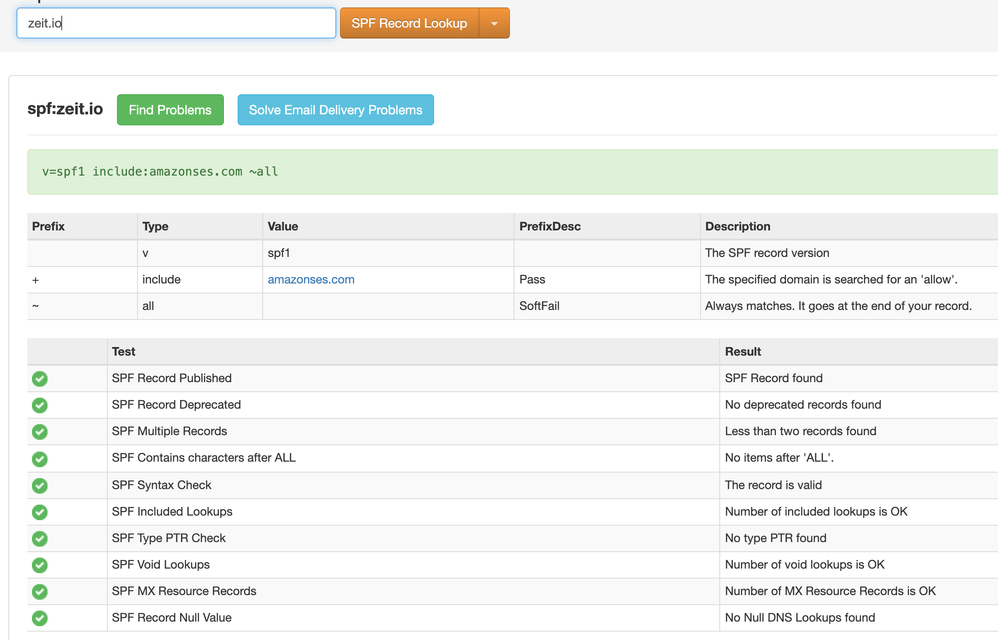Click the spf:zeit.io heading
This screenshot has width=998, height=640.
click(x=65, y=109)
